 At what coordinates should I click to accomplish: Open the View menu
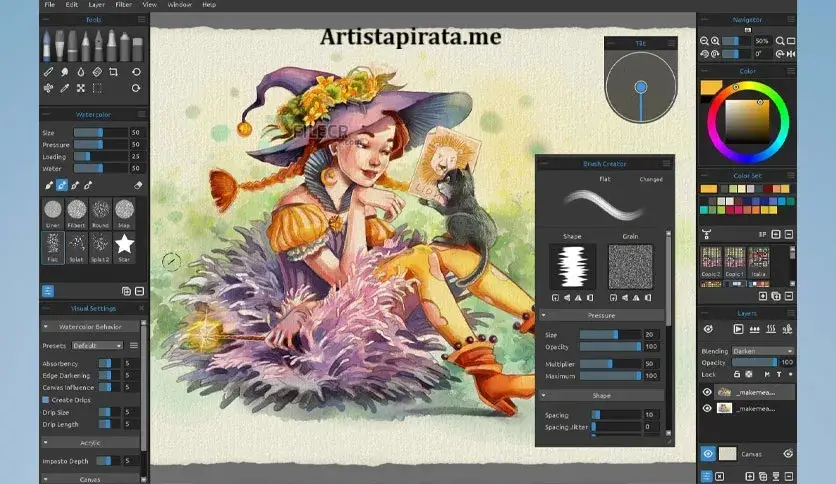pos(149,5)
